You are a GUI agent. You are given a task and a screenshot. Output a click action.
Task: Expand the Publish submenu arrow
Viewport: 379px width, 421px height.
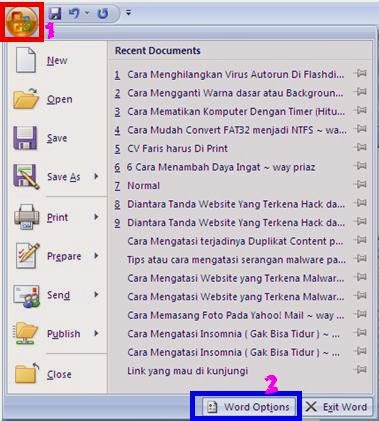(x=96, y=333)
